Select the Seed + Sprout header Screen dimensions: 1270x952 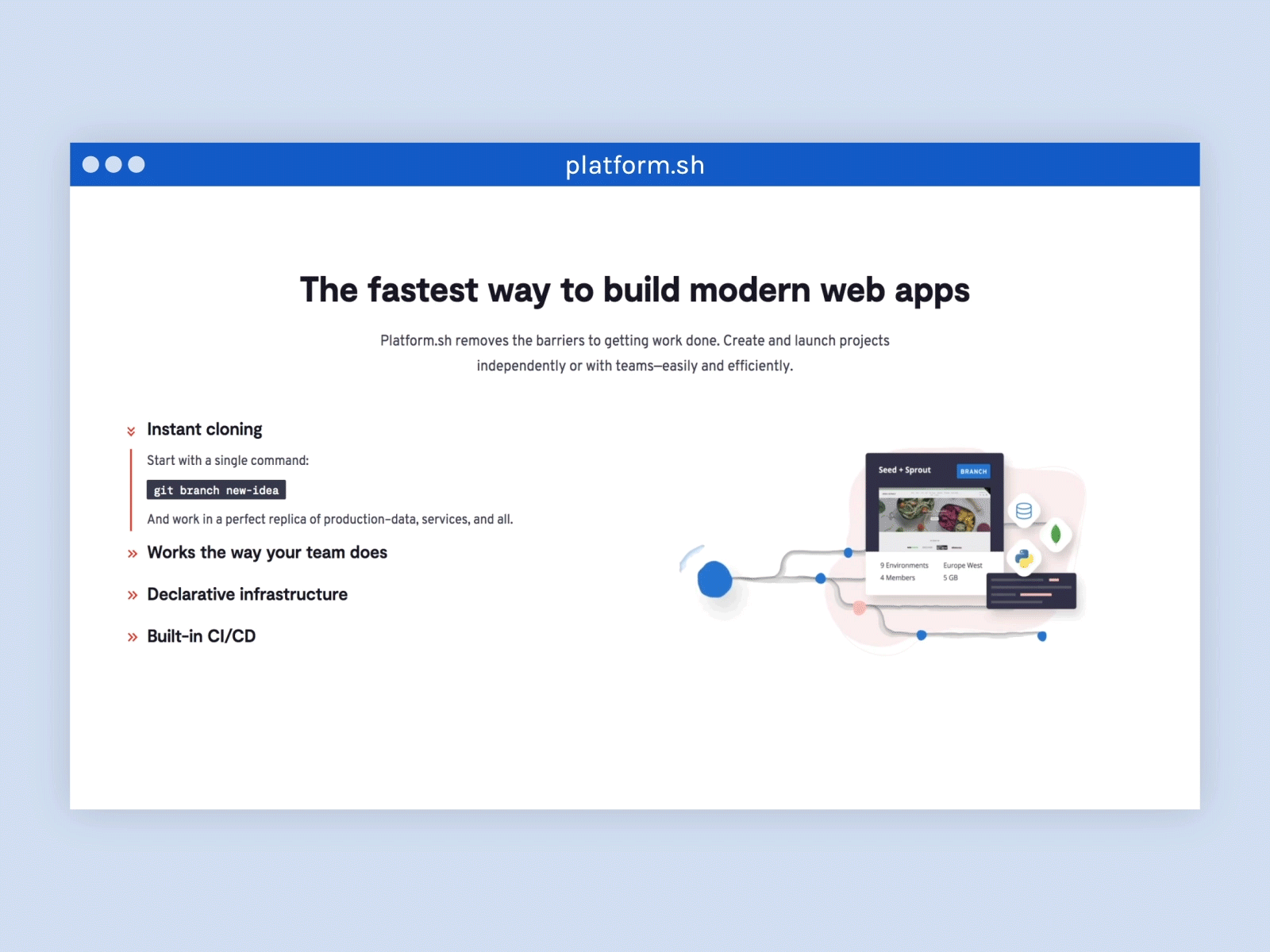pyautogui.click(x=905, y=470)
